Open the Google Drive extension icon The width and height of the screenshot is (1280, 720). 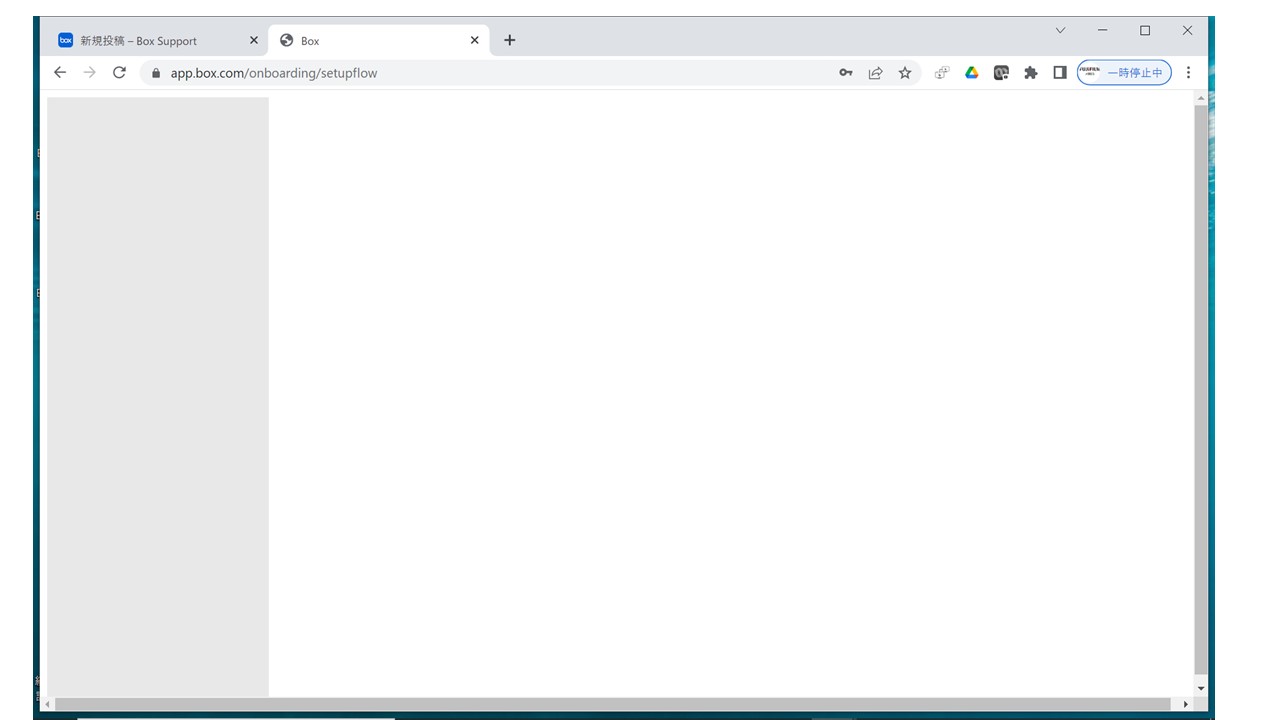click(x=971, y=73)
